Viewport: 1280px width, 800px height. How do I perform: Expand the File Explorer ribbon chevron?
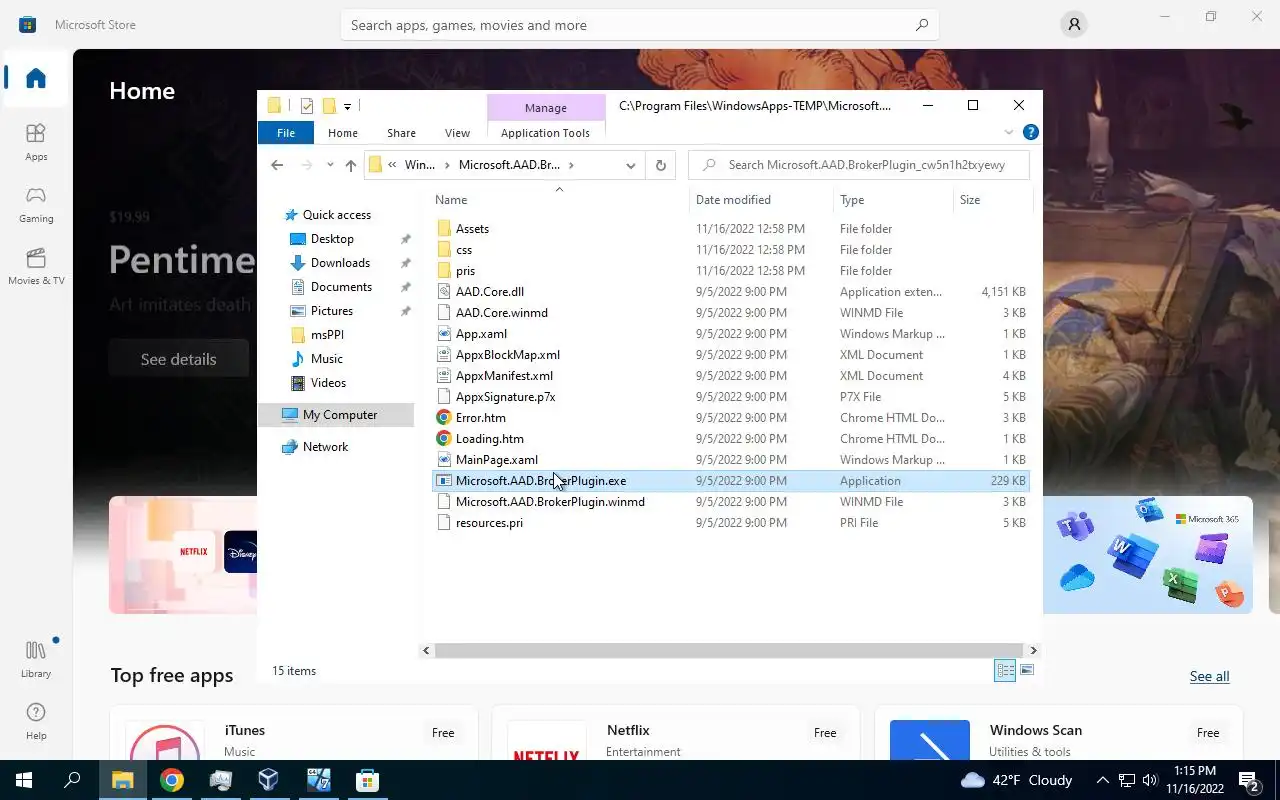1008,132
